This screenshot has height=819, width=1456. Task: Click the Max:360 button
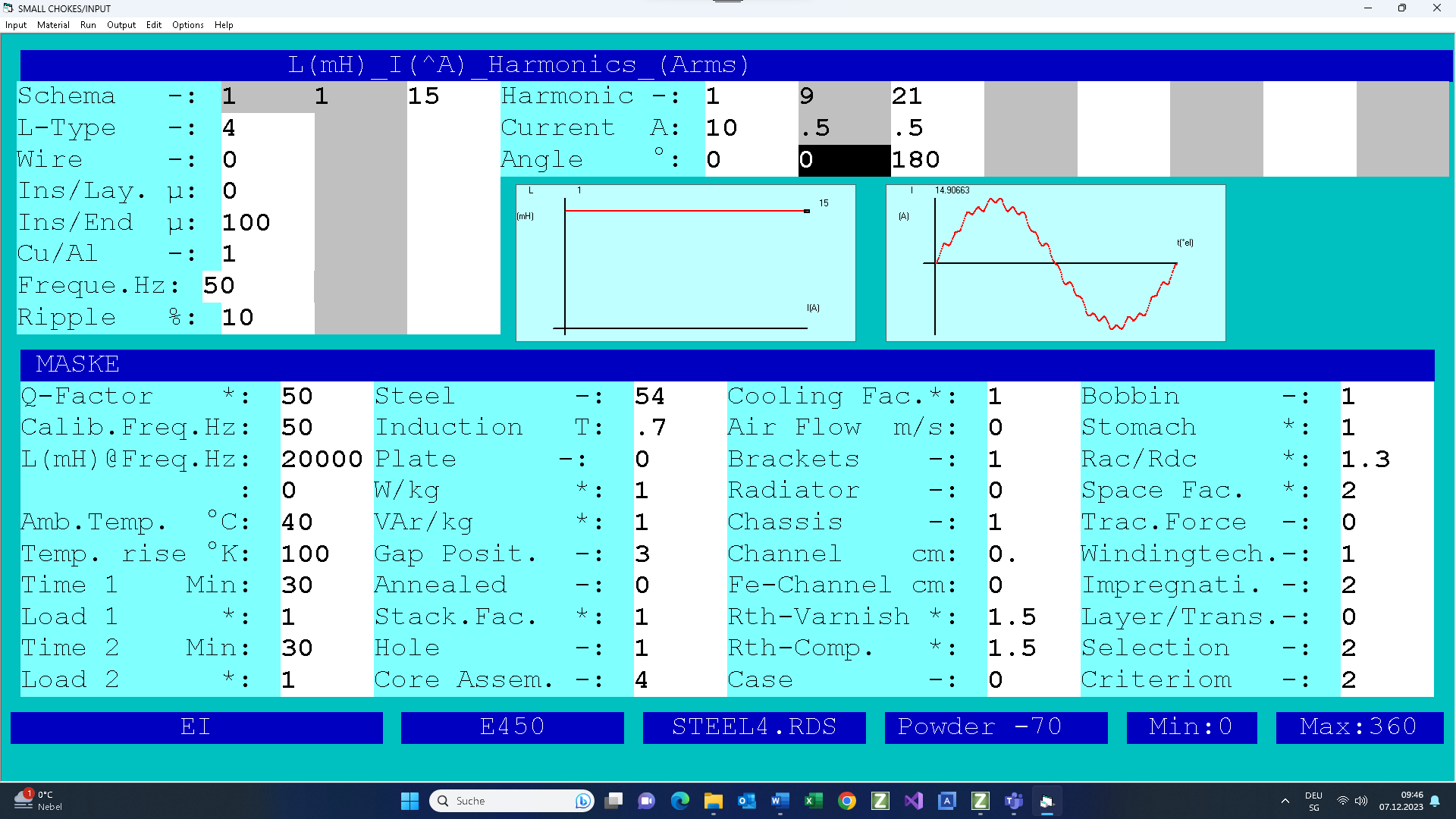coord(1360,727)
